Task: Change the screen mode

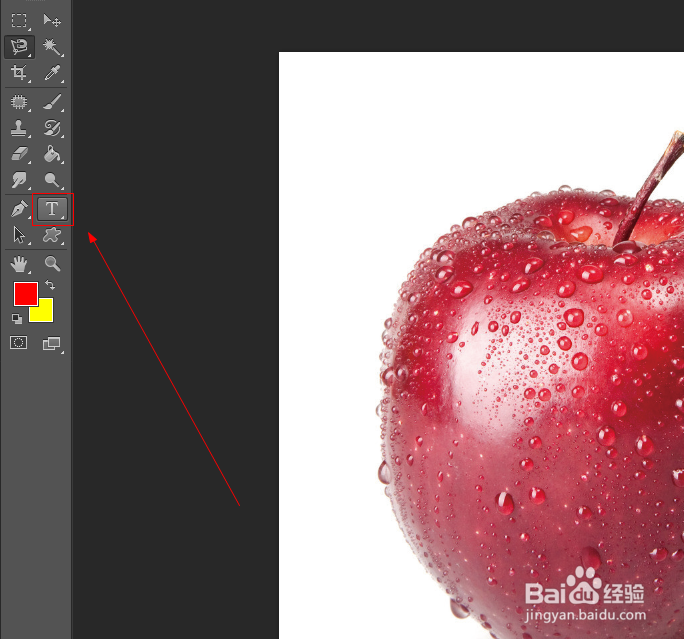Action: click(51, 344)
